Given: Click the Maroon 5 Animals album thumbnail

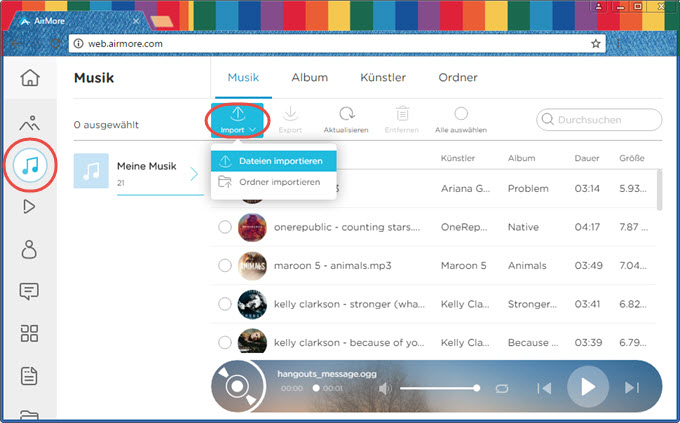Looking at the screenshot, I should coord(252,266).
